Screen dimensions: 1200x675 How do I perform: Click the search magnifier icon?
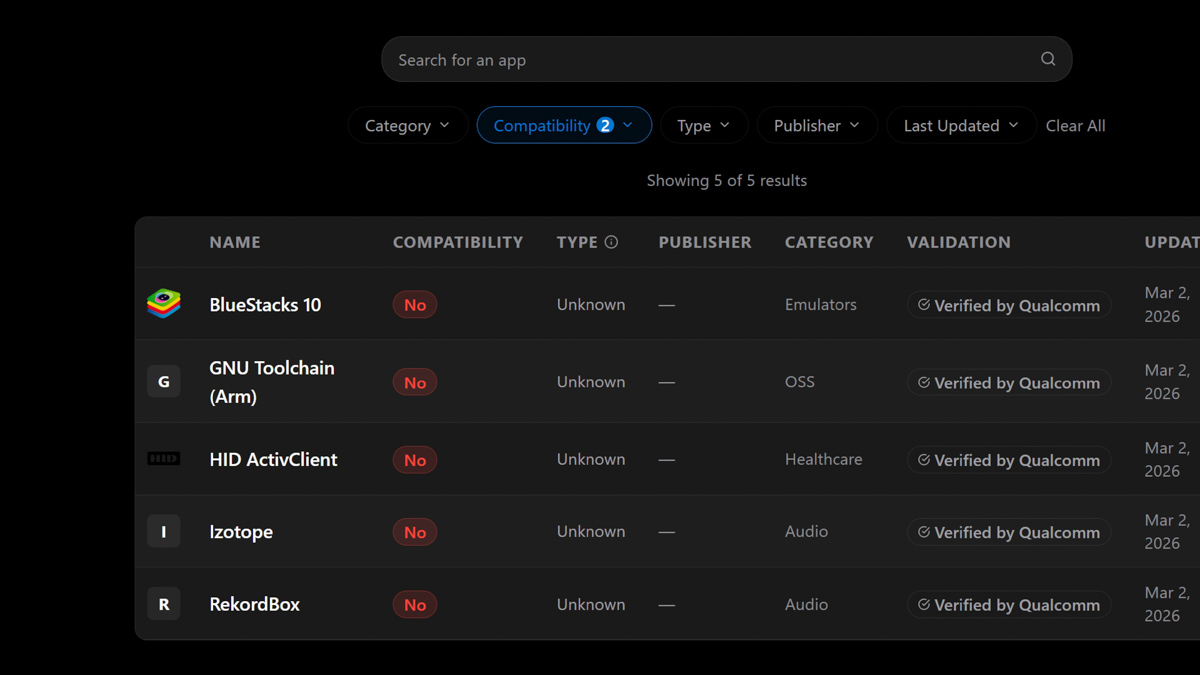(1048, 60)
